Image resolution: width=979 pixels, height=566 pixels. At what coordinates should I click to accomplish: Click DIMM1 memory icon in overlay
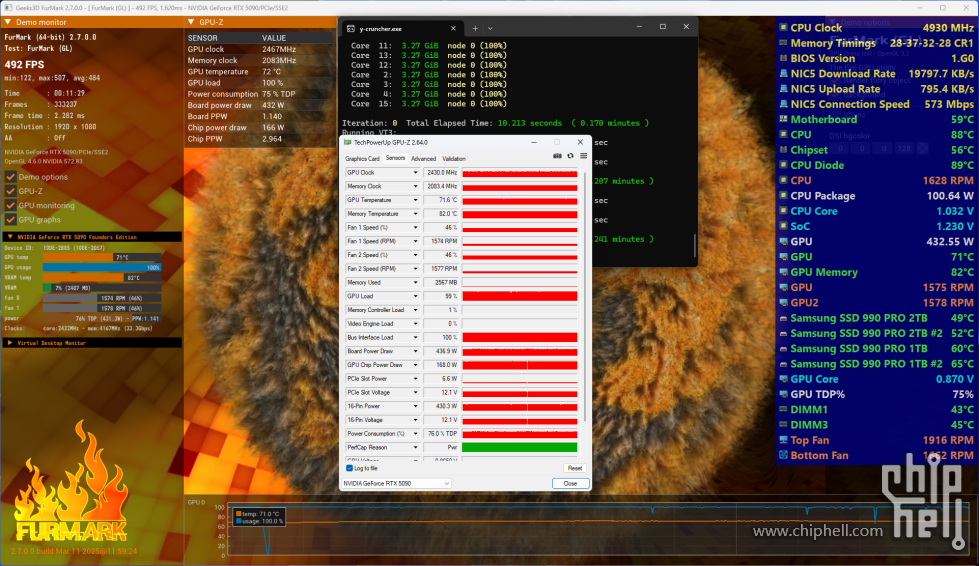(x=783, y=410)
